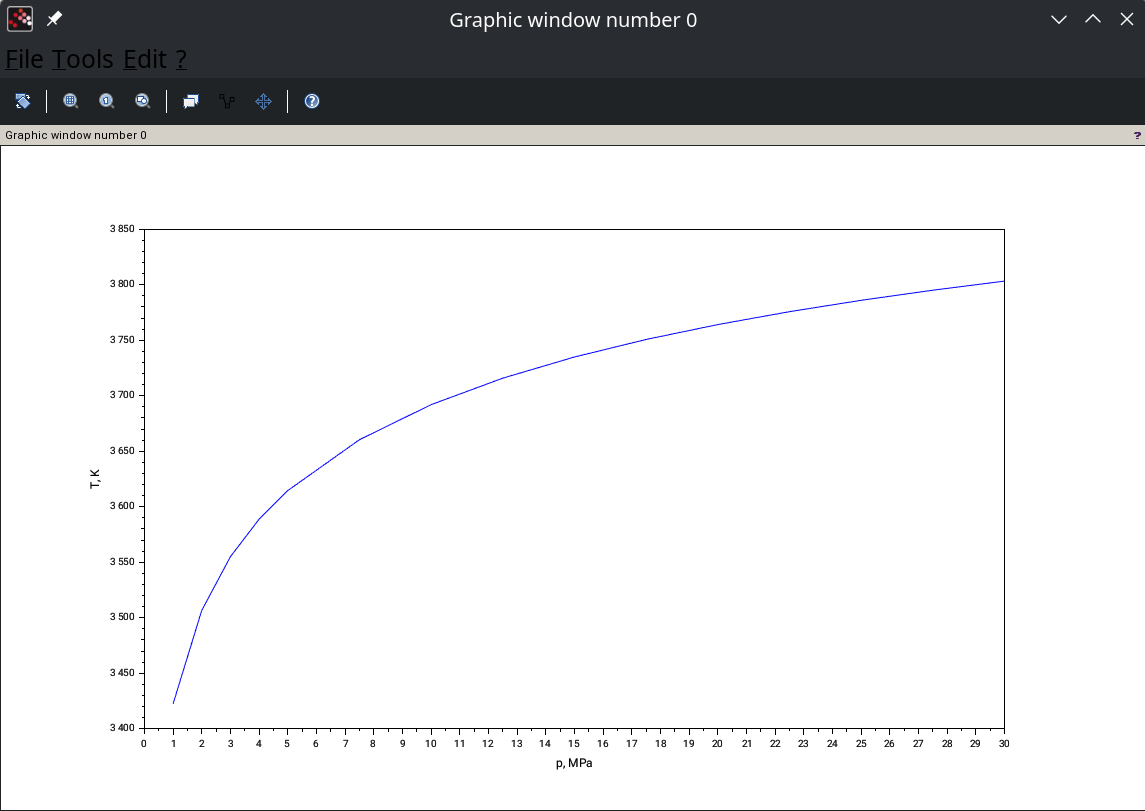Click the zoom out magnifier icon
This screenshot has height=811, width=1145.
[142, 101]
